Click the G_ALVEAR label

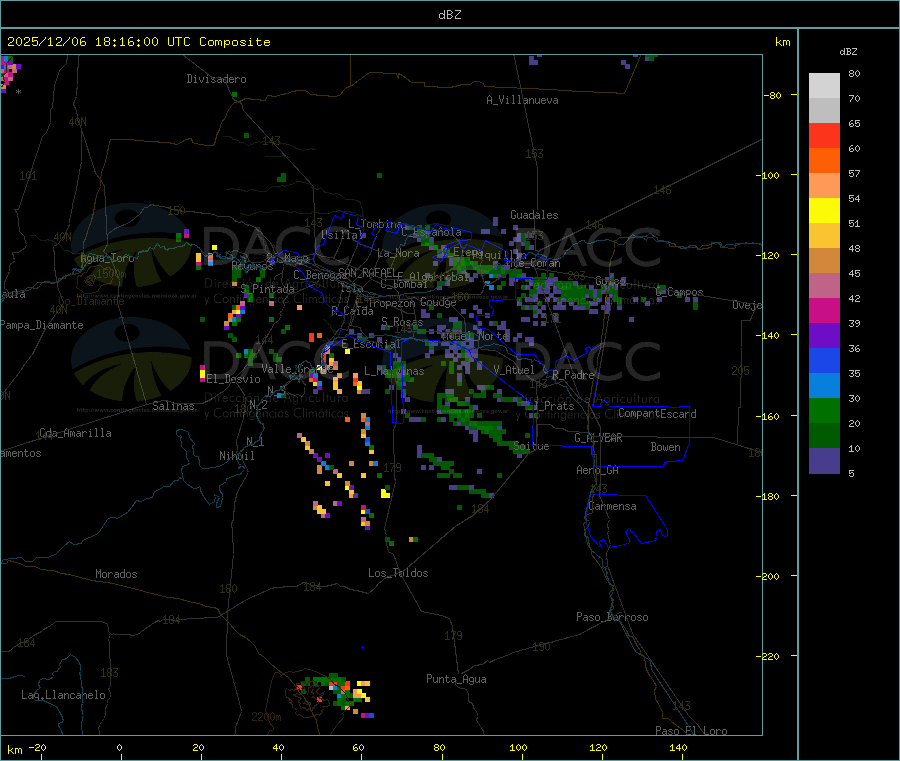click(598, 438)
